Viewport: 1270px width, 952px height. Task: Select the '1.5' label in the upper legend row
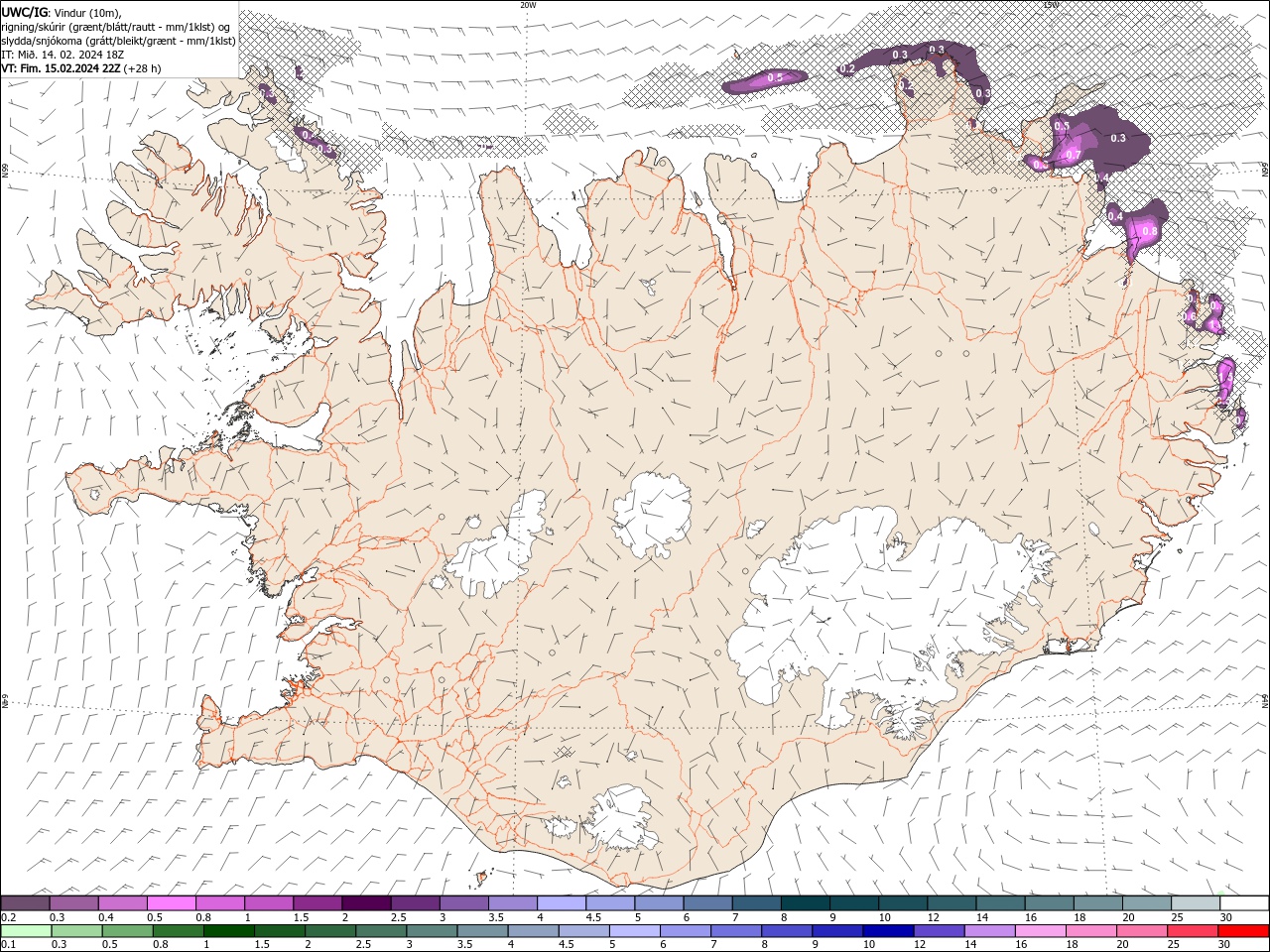tap(301, 917)
